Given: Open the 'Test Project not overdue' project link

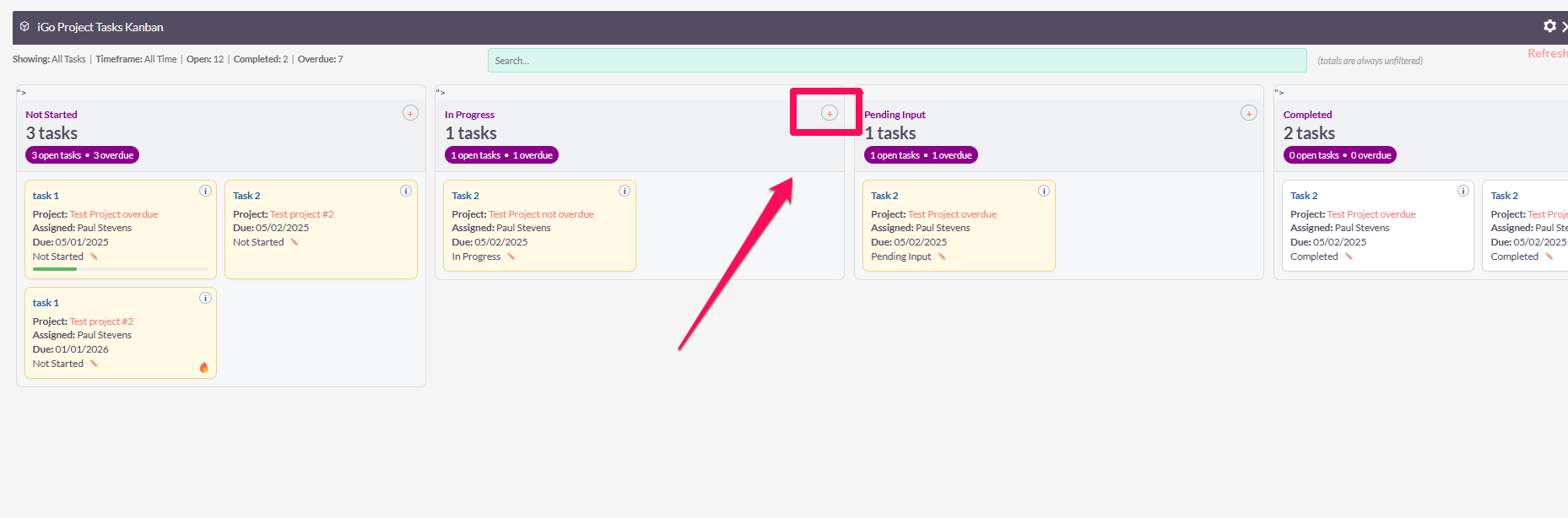Looking at the screenshot, I should click(x=541, y=214).
